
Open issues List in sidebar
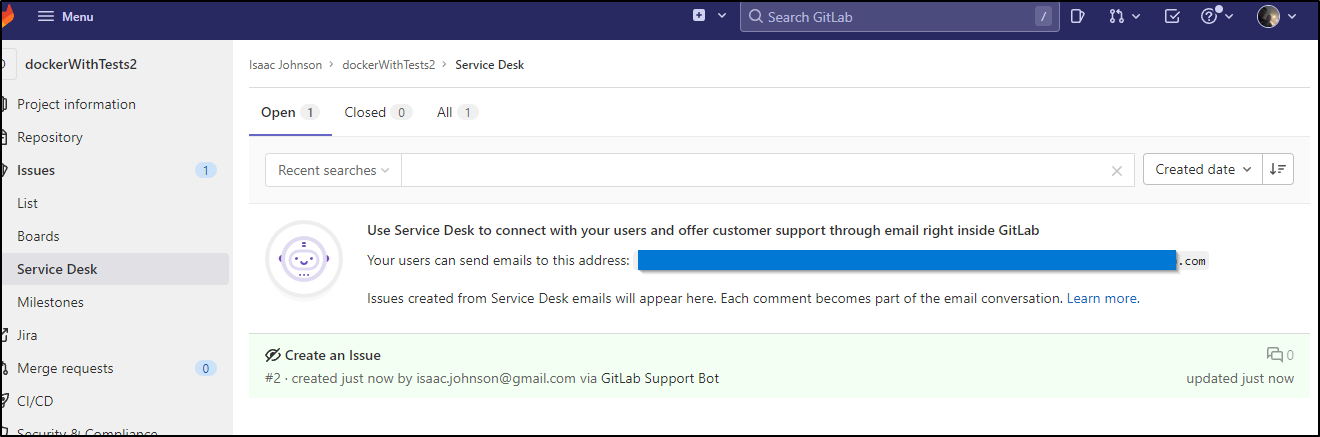[x=27, y=203]
